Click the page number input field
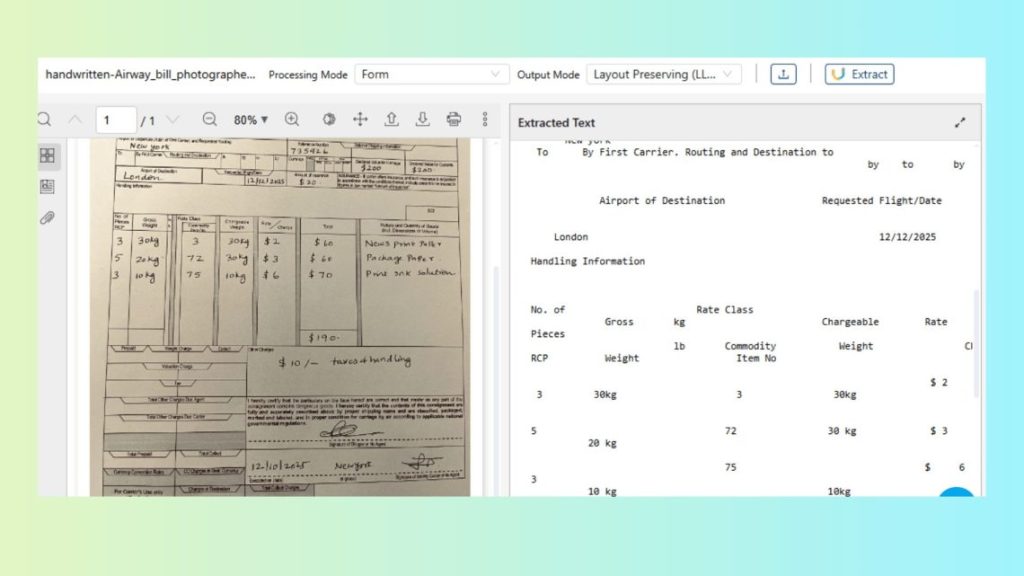This screenshot has width=1024, height=576. [117, 120]
